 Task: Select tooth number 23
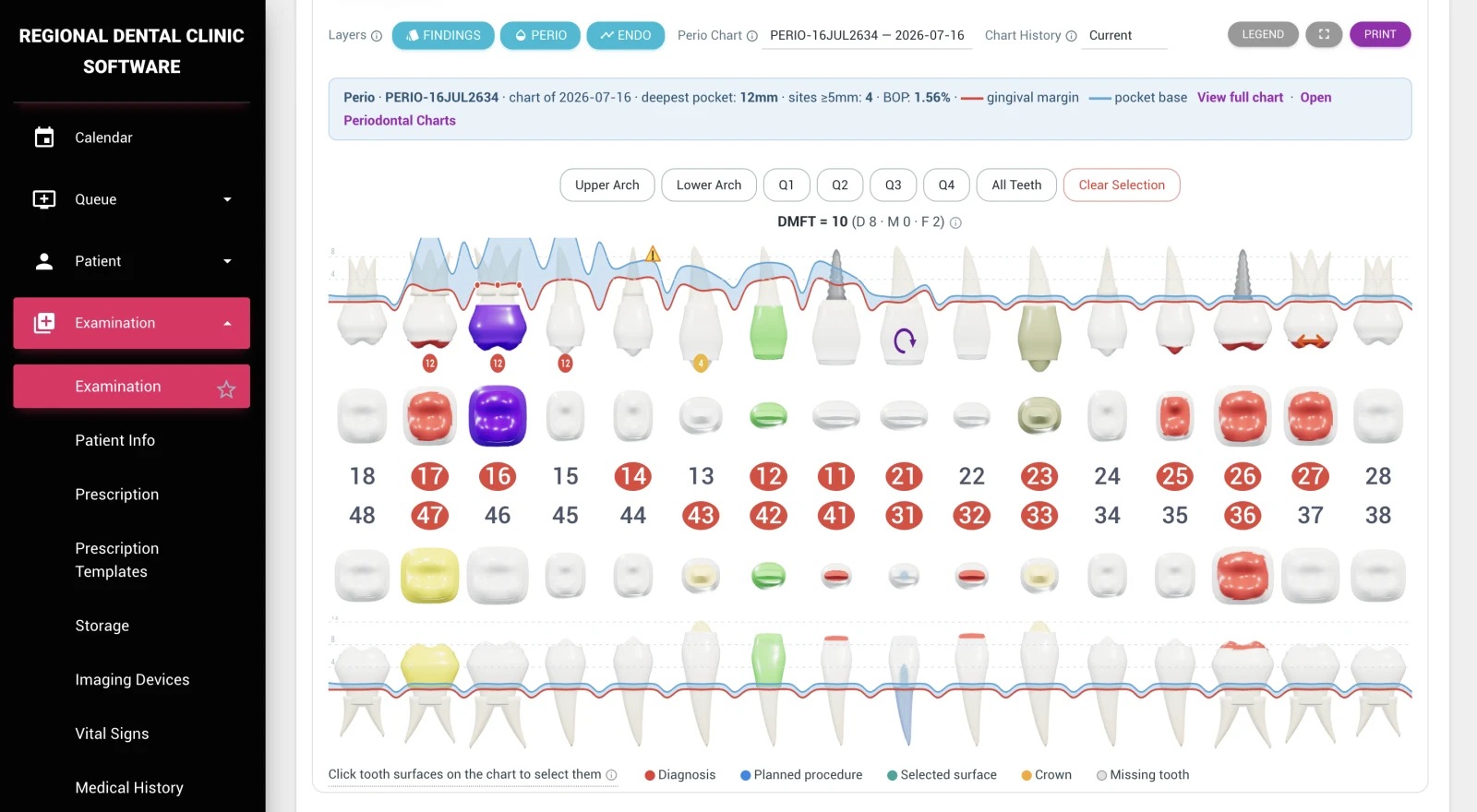pos(1039,476)
